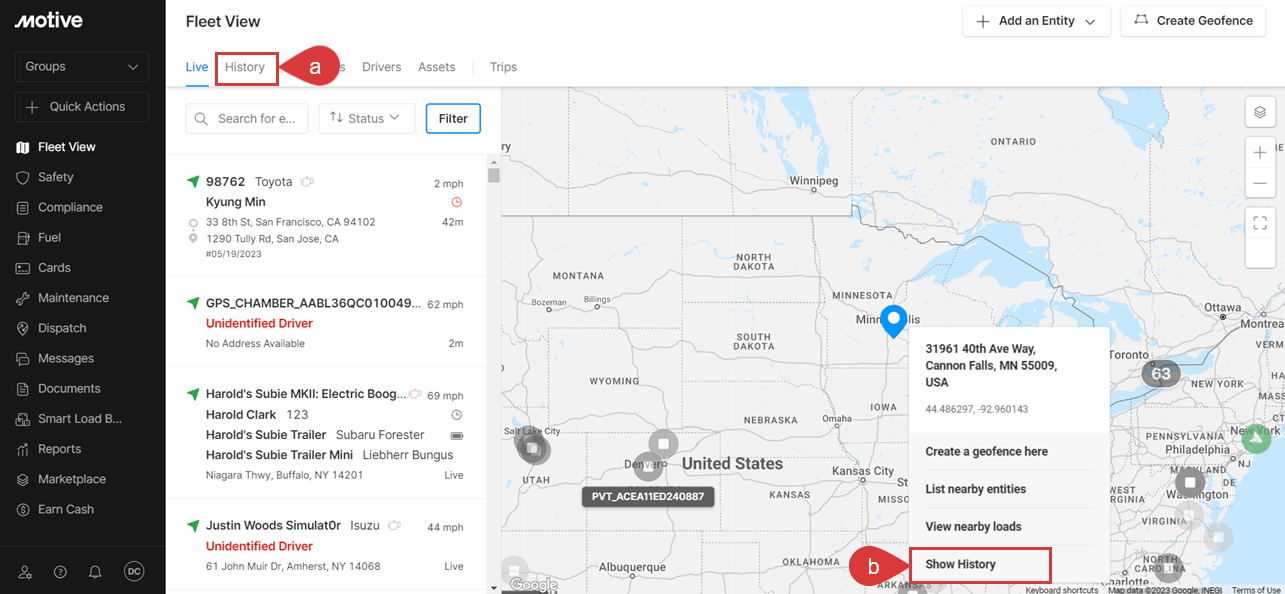Enter fullscreen map view
1285x594 pixels.
(x=1260, y=223)
